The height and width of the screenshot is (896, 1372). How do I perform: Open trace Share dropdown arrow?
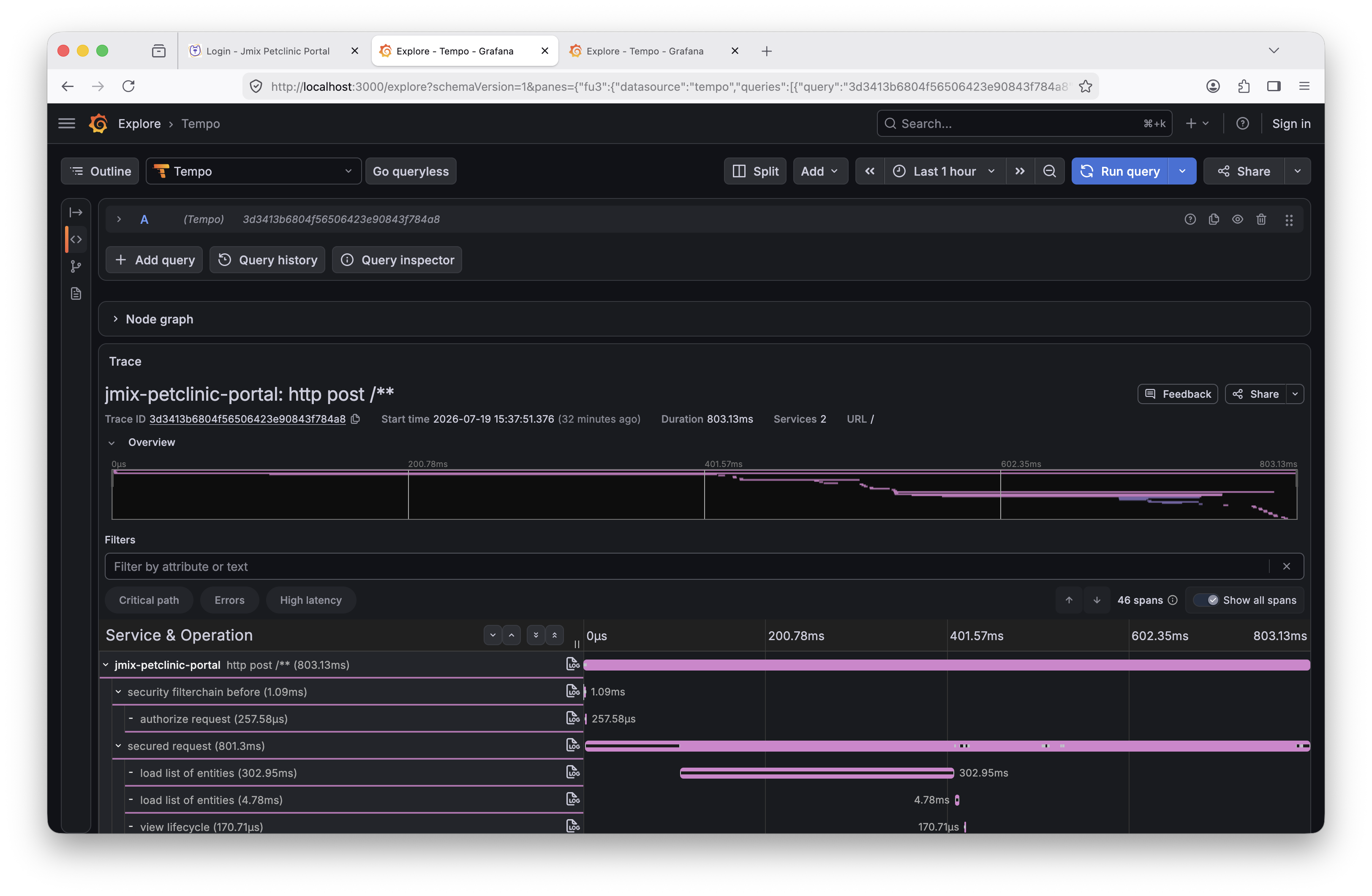[x=1295, y=394]
